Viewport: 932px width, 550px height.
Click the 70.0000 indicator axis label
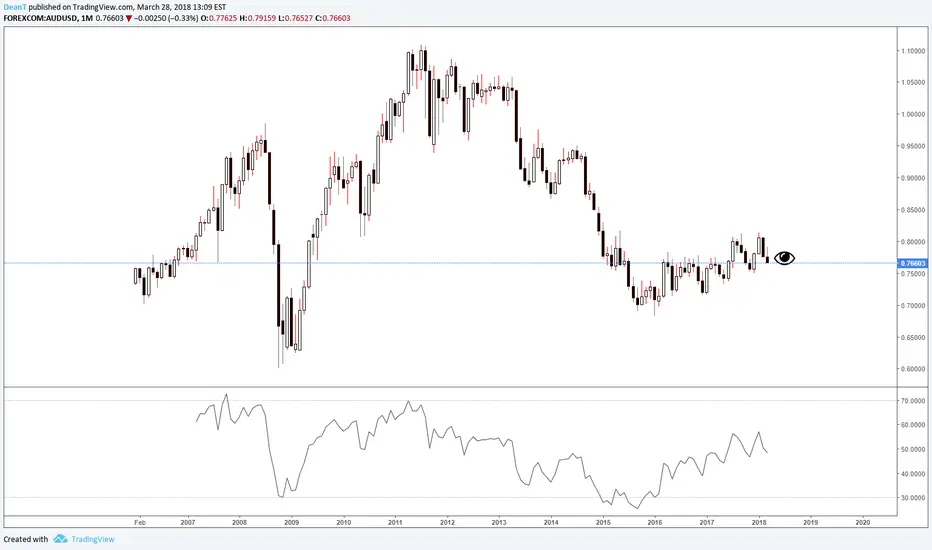click(x=912, y=401)
